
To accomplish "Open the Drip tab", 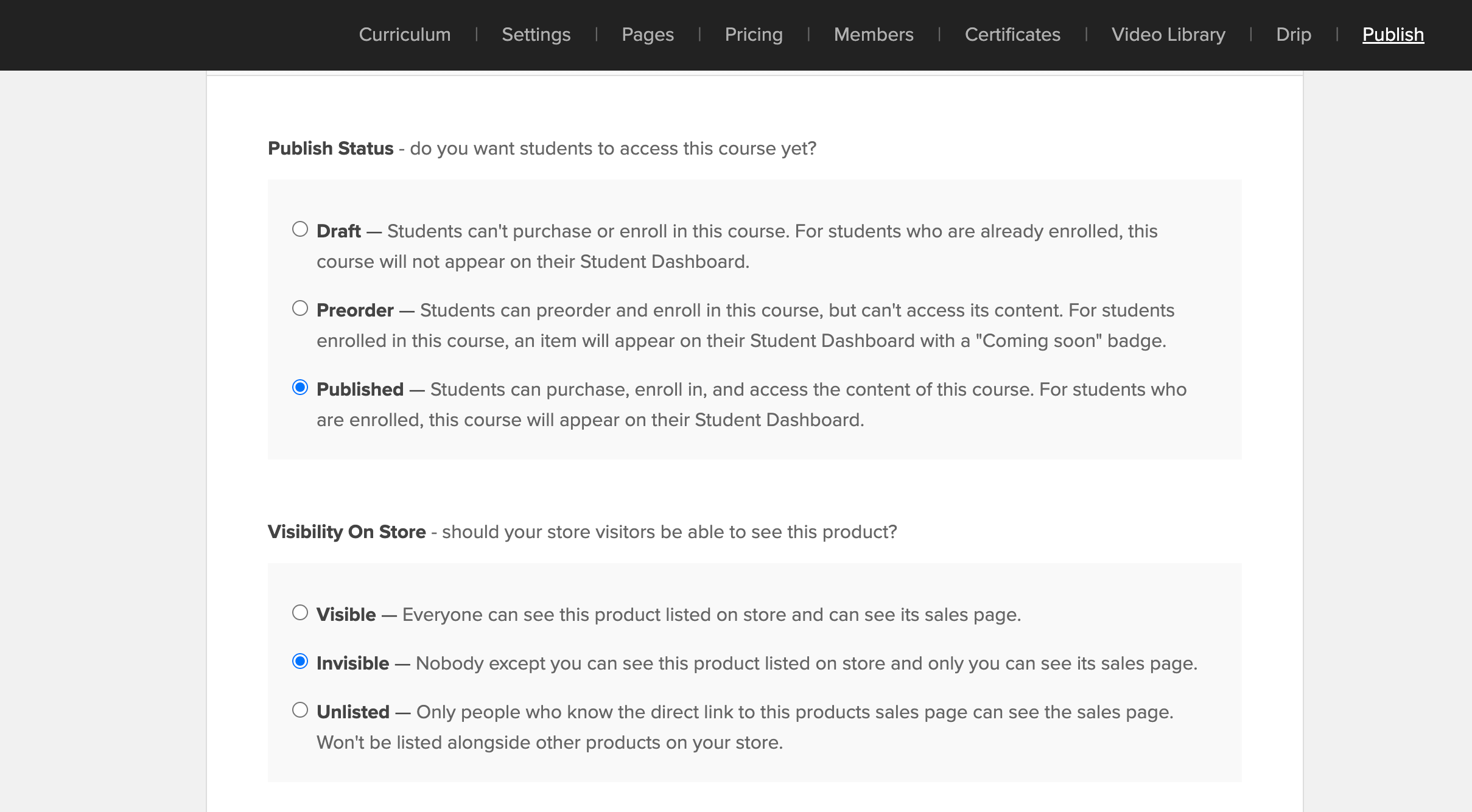I will click(x=1294, y=35).
